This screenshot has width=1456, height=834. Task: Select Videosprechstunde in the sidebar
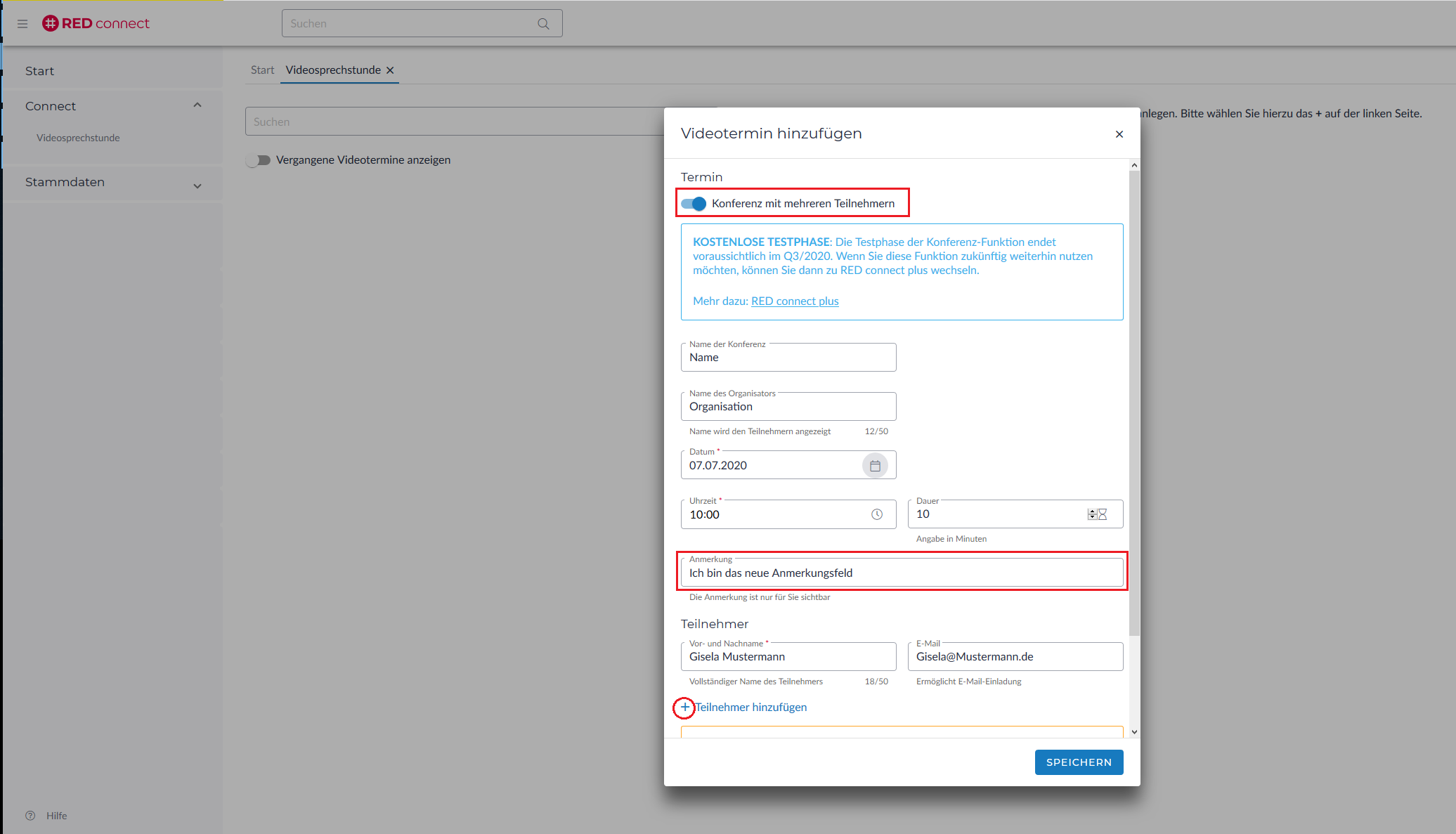coord(78,138)
